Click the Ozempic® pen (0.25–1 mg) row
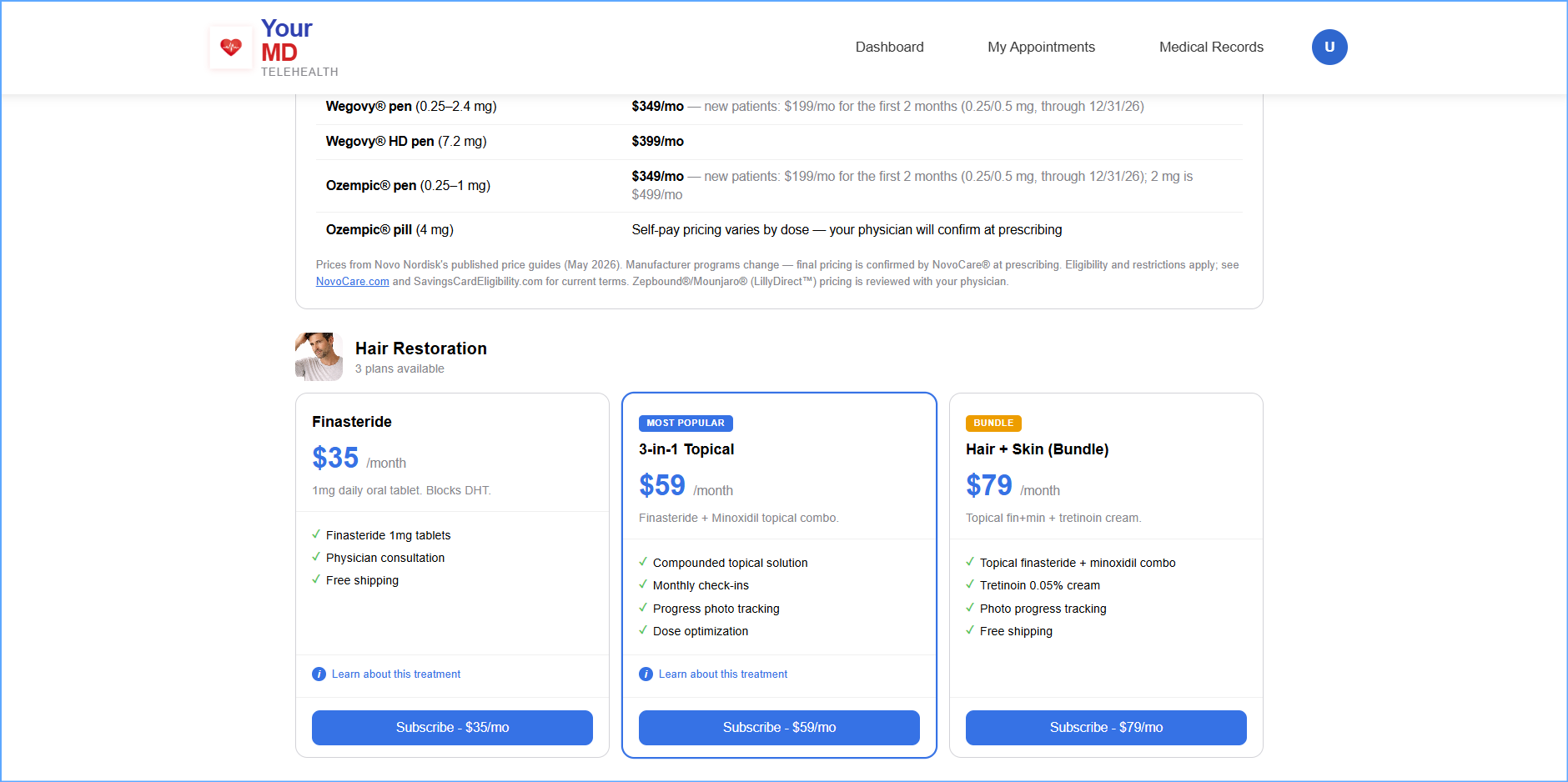 point(779,185)
